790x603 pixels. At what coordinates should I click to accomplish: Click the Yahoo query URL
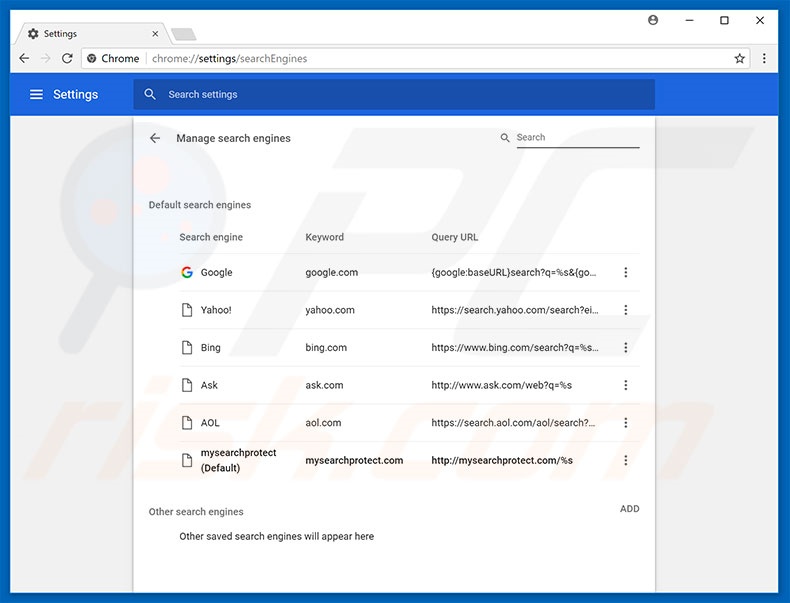coord(515,310)
